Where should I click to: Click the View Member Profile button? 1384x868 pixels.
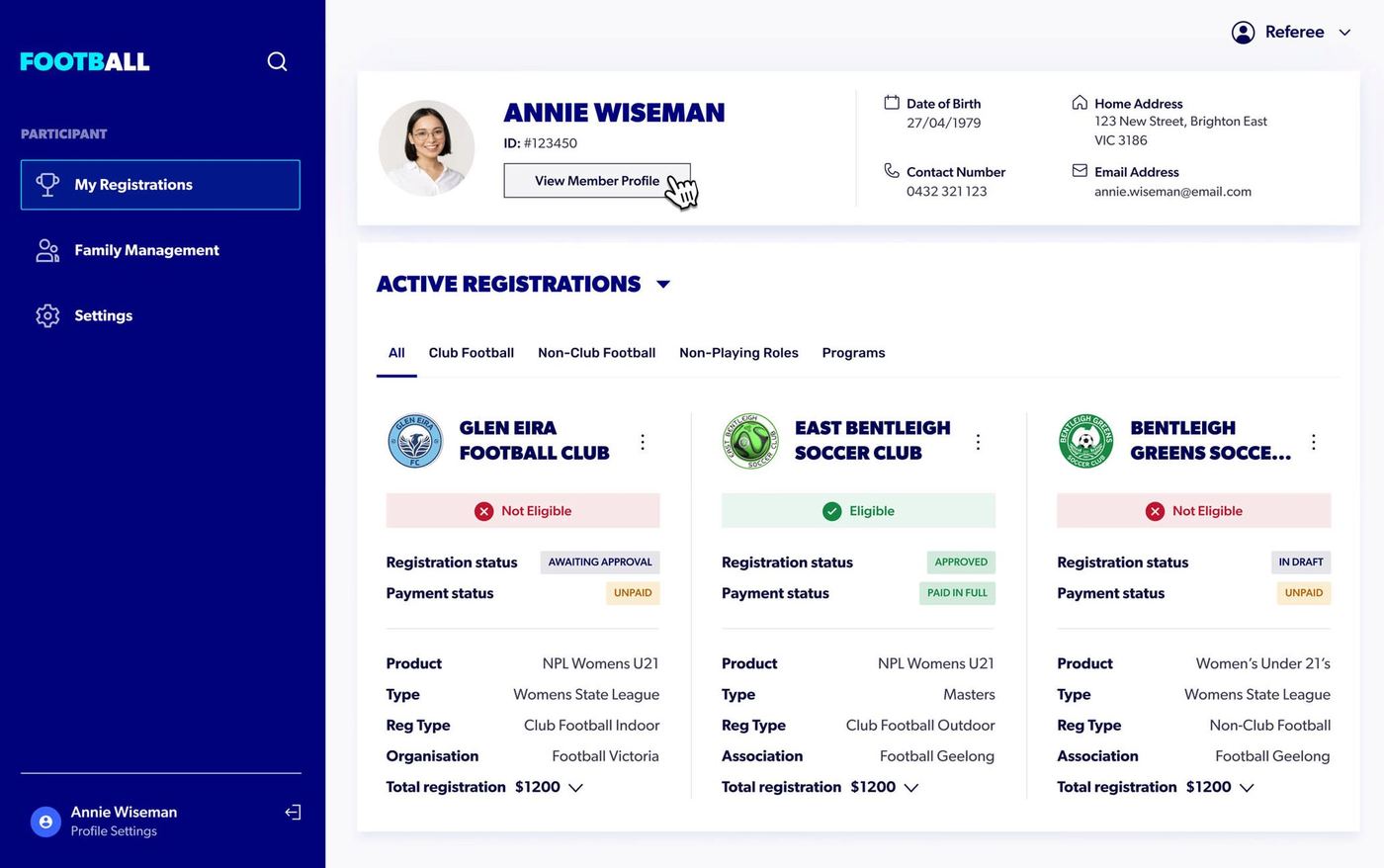click(597, 181)
